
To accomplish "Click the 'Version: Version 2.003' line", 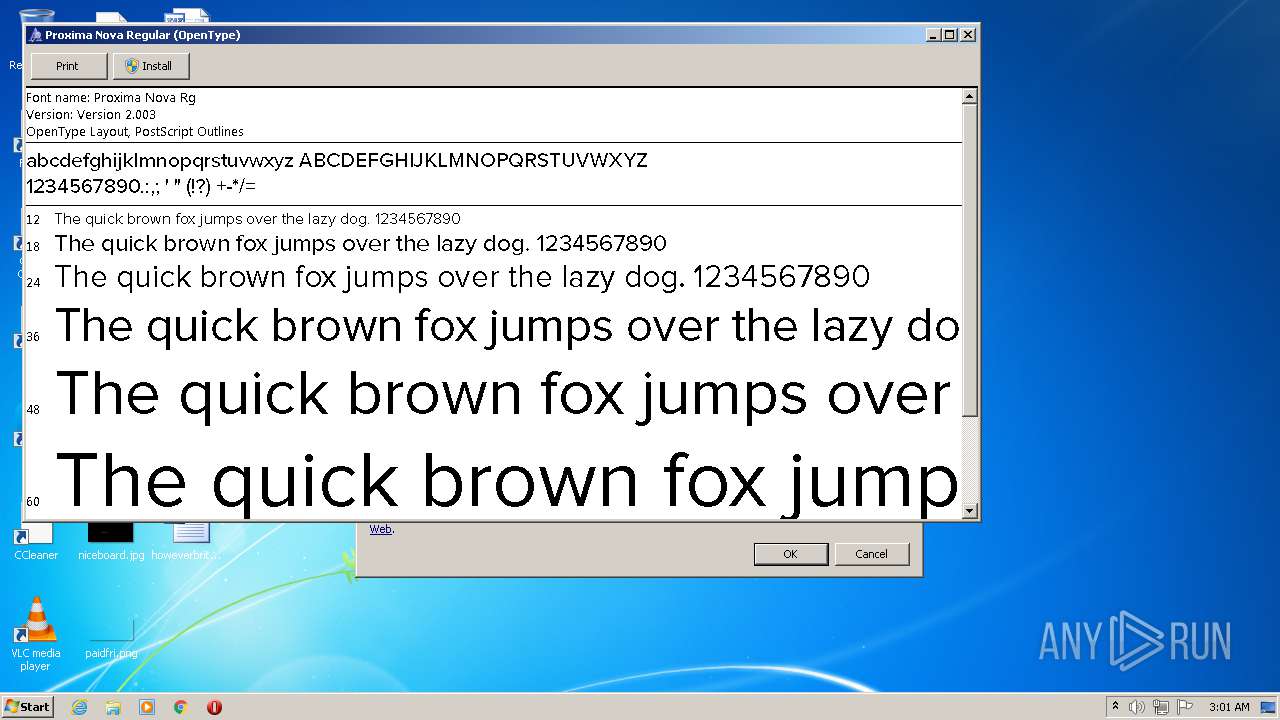I will 91,115.
